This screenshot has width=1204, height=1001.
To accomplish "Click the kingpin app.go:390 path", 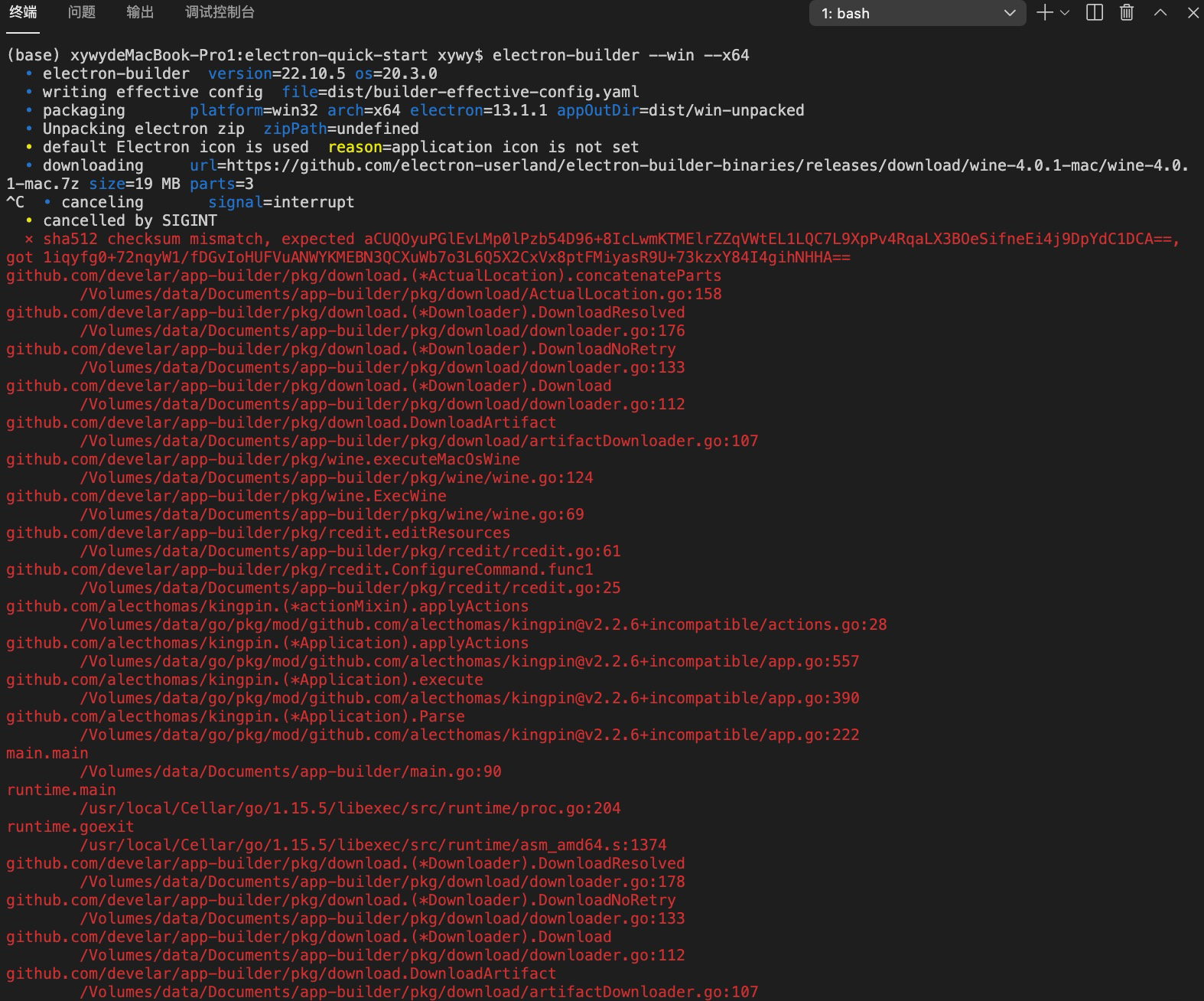I will tap(470, 698).
